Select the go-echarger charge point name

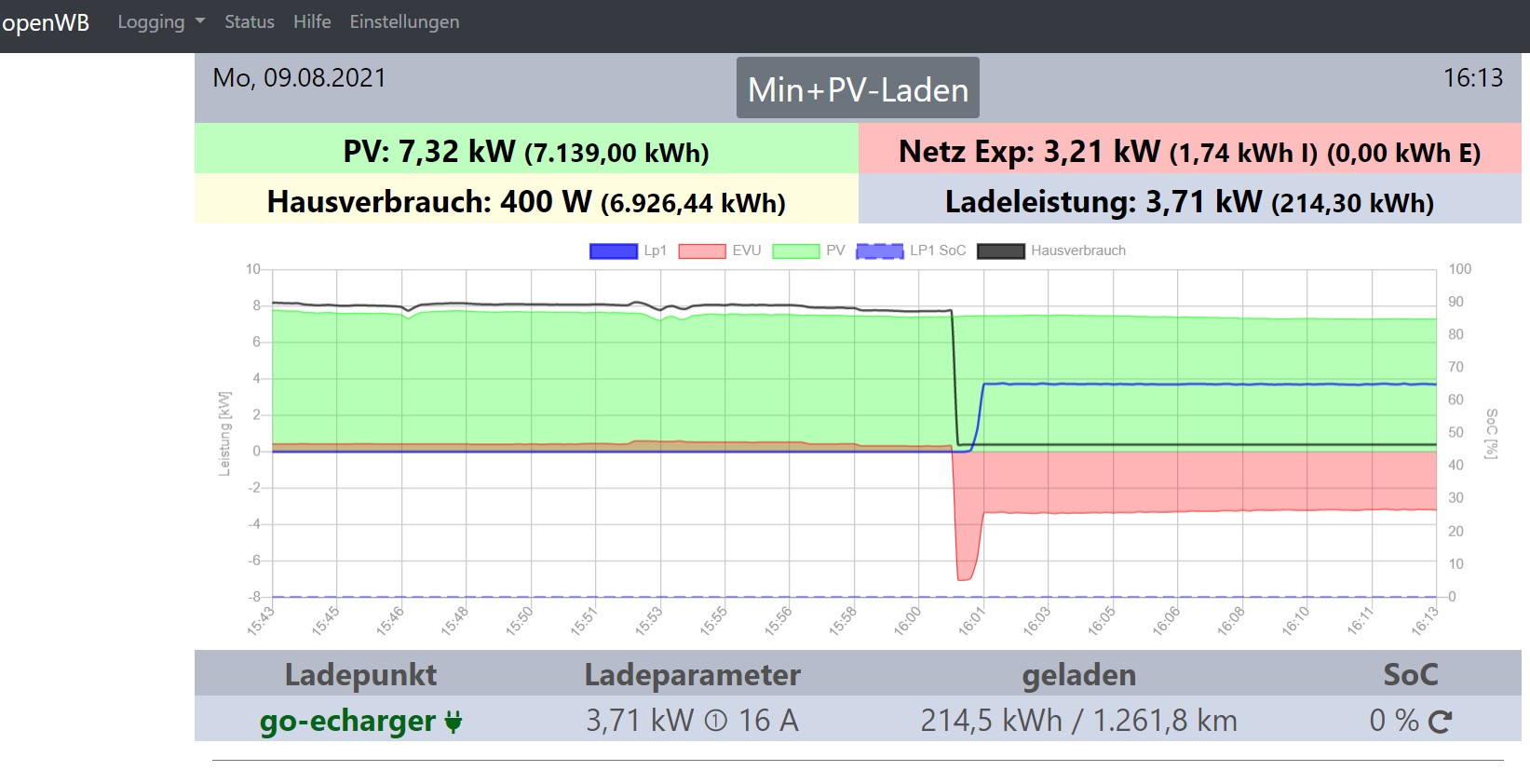pyautogui.click(x=347, y=721)
